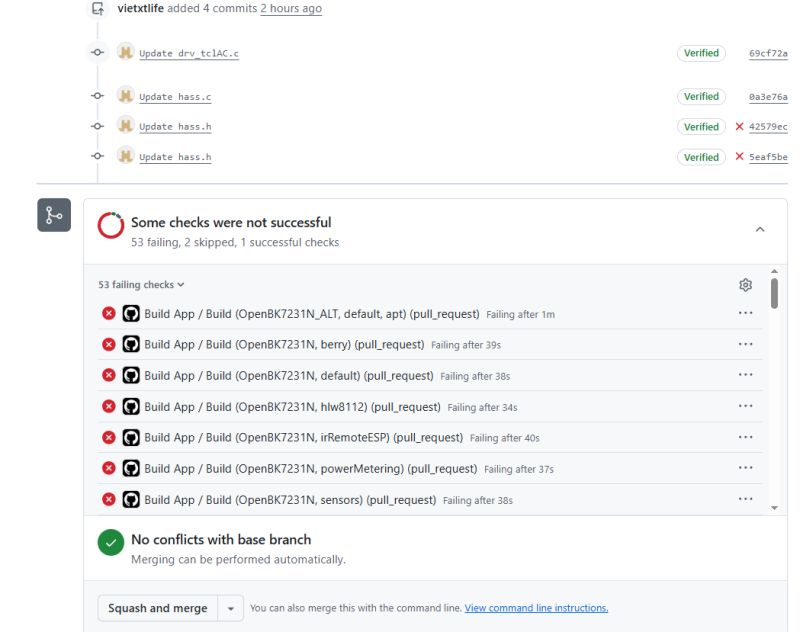Open 'View command line instructions'

coord(537,607)
